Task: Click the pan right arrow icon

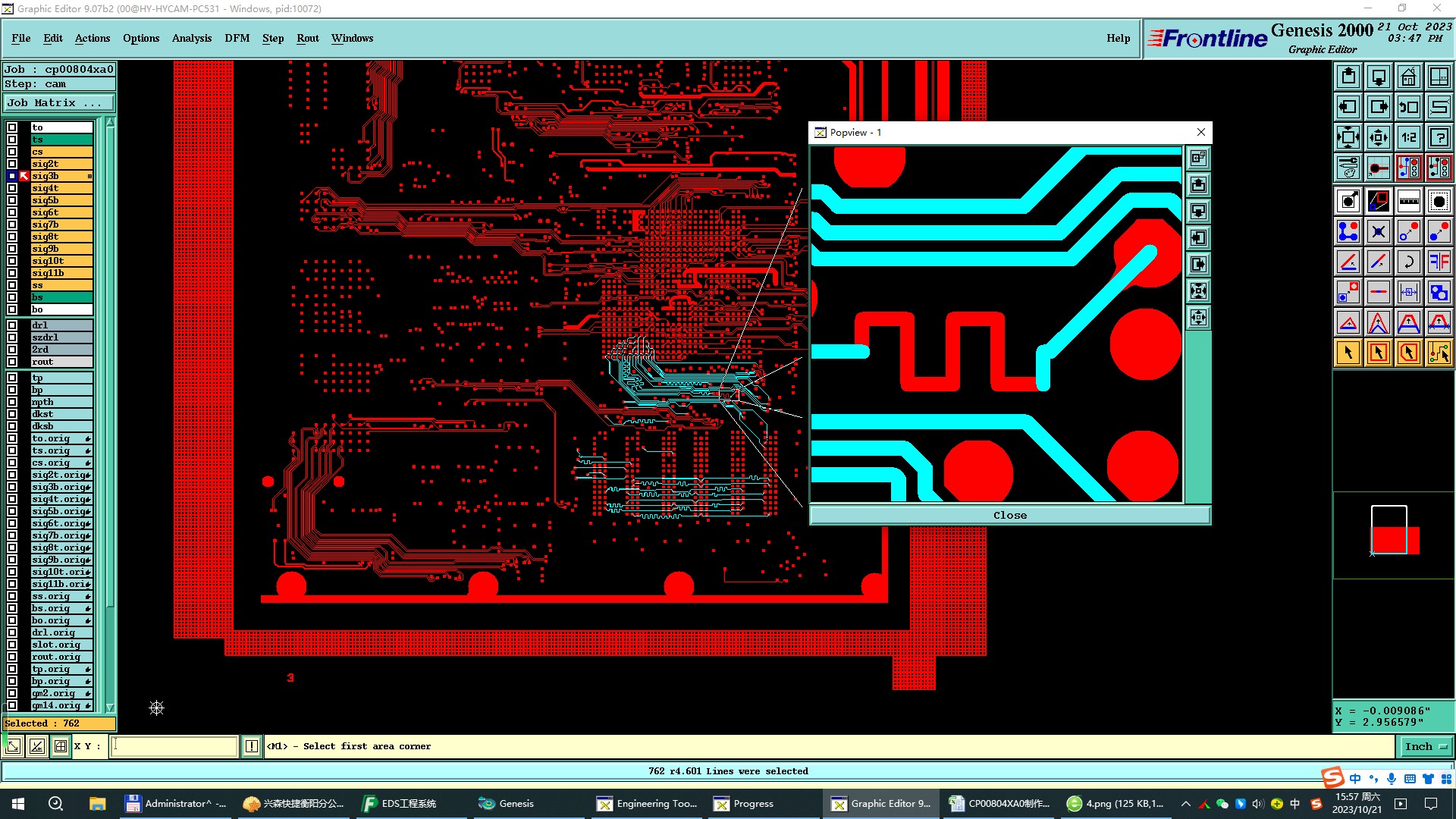Action: click(x=1378, y=107)
